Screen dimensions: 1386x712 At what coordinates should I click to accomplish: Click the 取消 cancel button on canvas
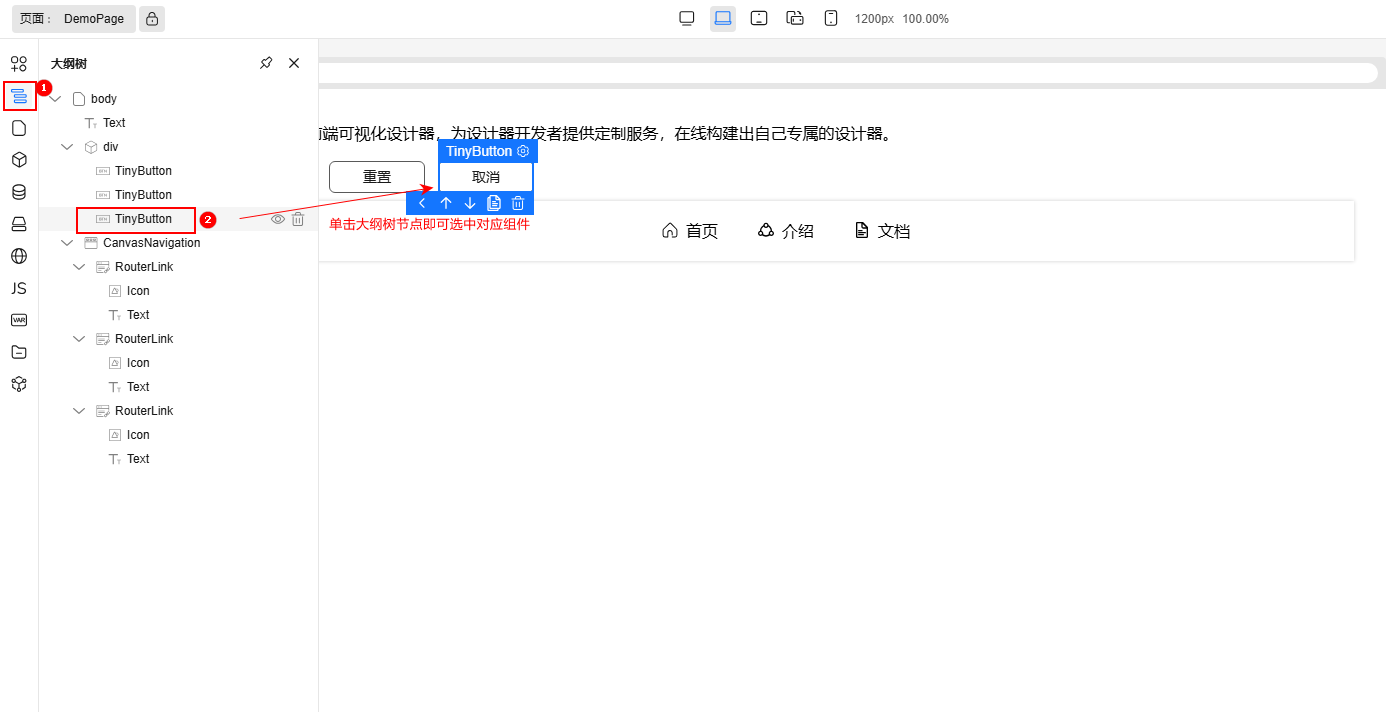[x=485, y=176]
